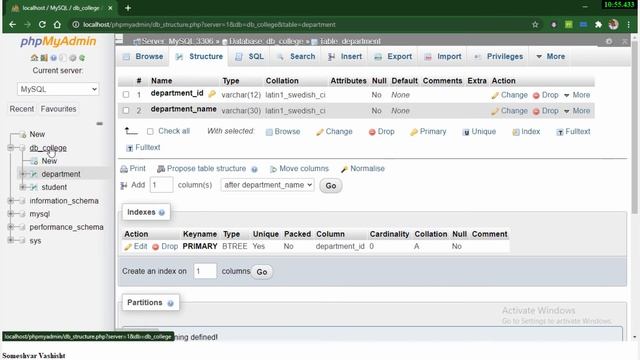640x360 pixels.
Task: Collapse navigation panel link icon
Action: pos(99,123)
